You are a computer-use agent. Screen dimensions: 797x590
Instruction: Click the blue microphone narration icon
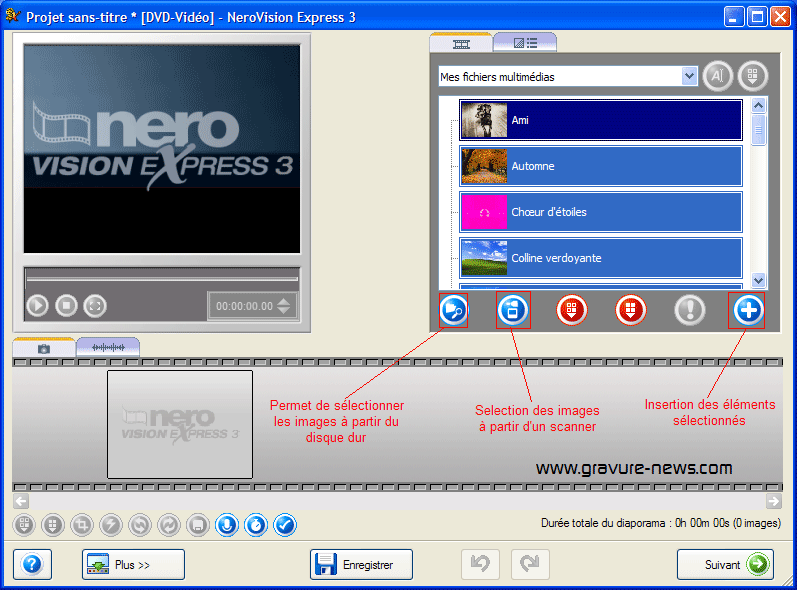pyautogui.click(x=227, y=525)
